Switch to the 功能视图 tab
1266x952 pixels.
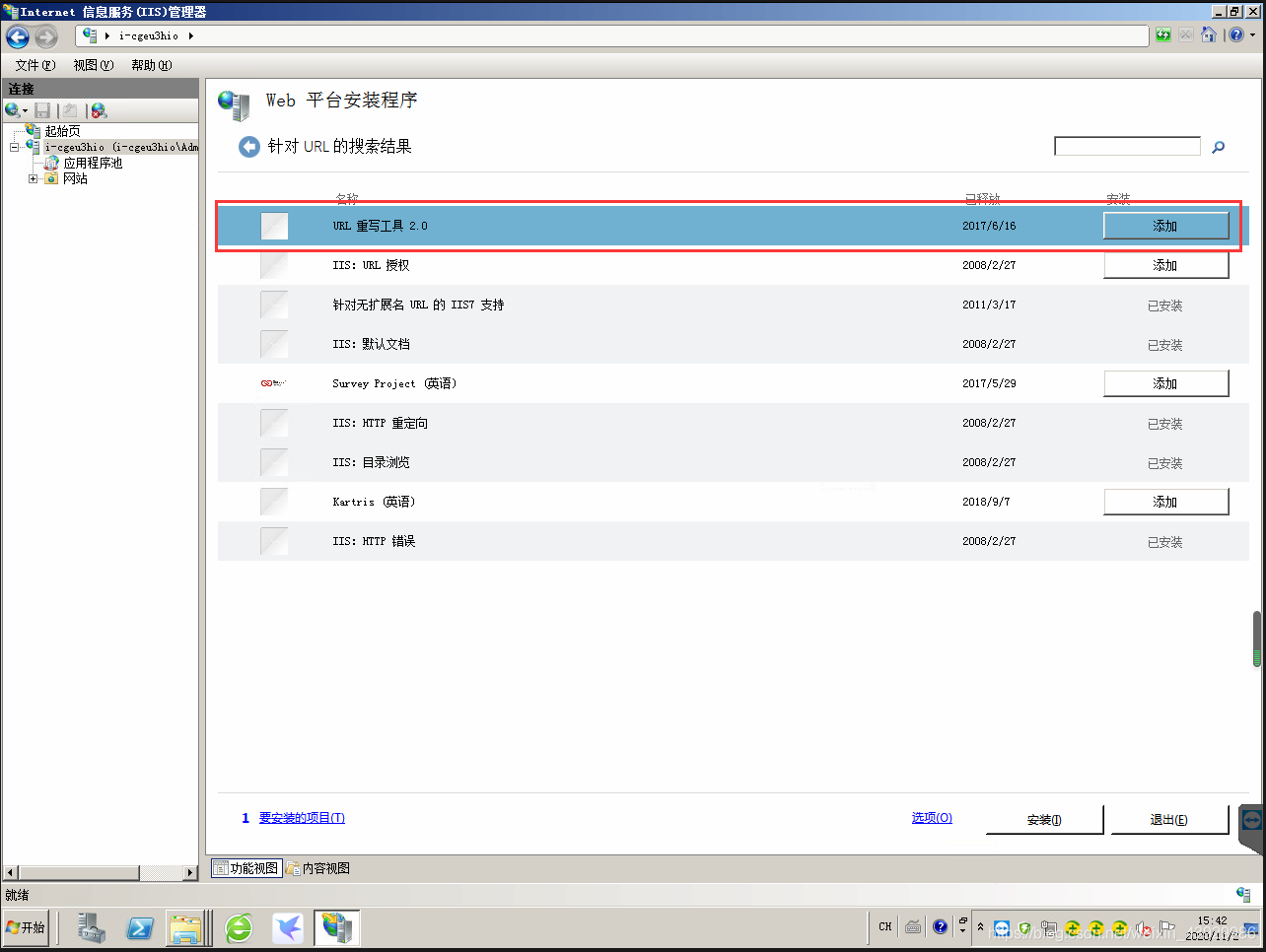pos(246,868)
